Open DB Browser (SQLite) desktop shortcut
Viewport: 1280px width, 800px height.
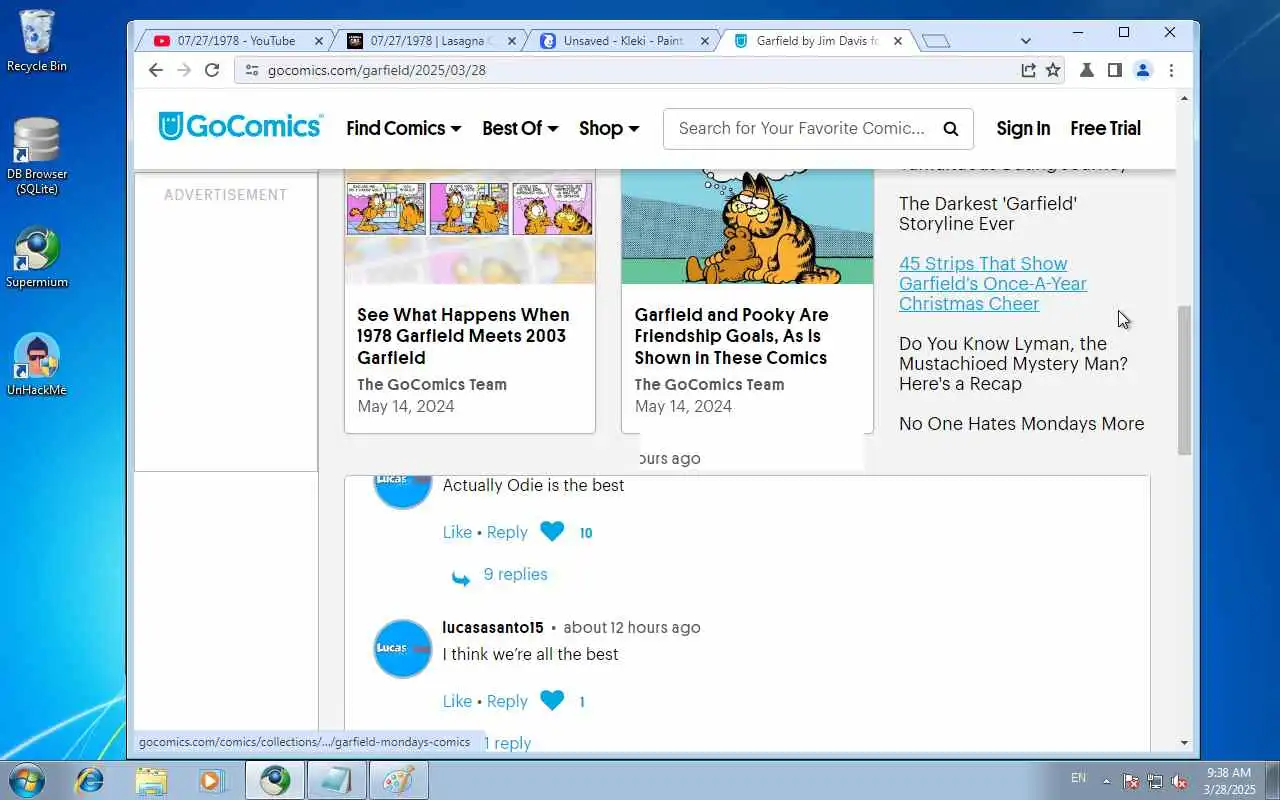pyautogui.click(x=37, y=156)
